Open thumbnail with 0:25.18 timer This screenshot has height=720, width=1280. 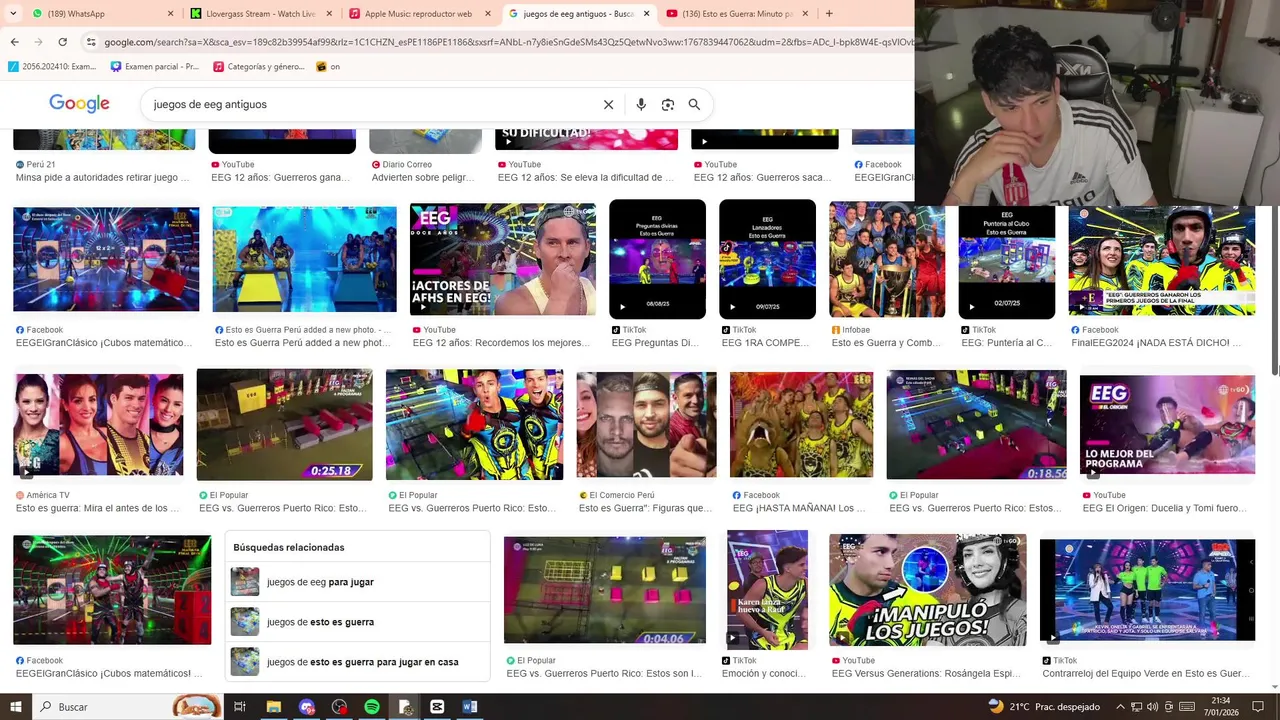pos(284,424)
